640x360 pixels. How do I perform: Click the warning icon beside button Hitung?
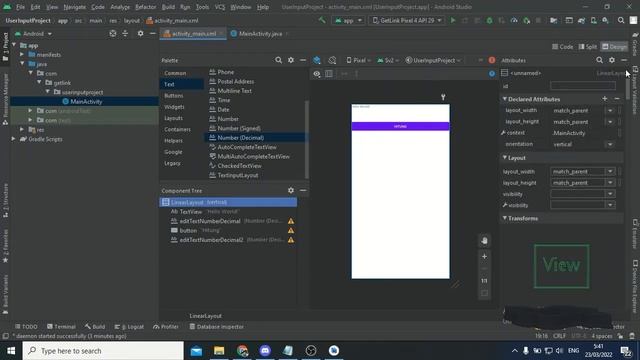coord(291,231)
